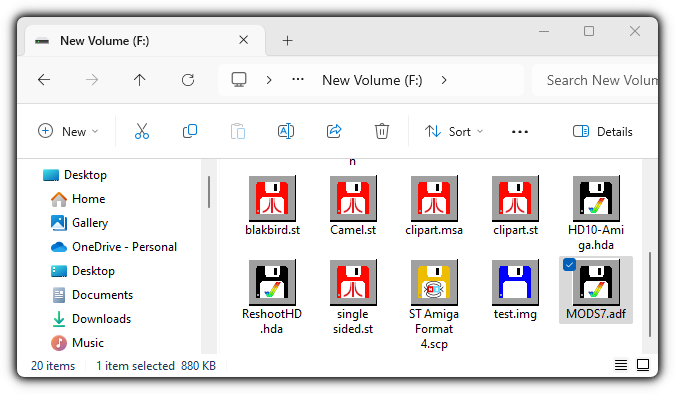Add a new tab
The image size is (675, 394).
[287, 40]
